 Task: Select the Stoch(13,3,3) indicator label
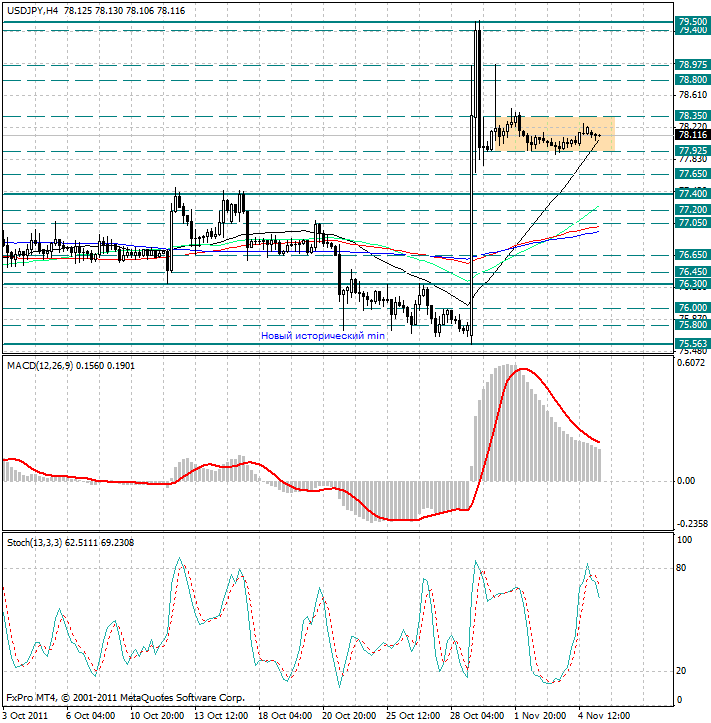(x=34, y=542)
